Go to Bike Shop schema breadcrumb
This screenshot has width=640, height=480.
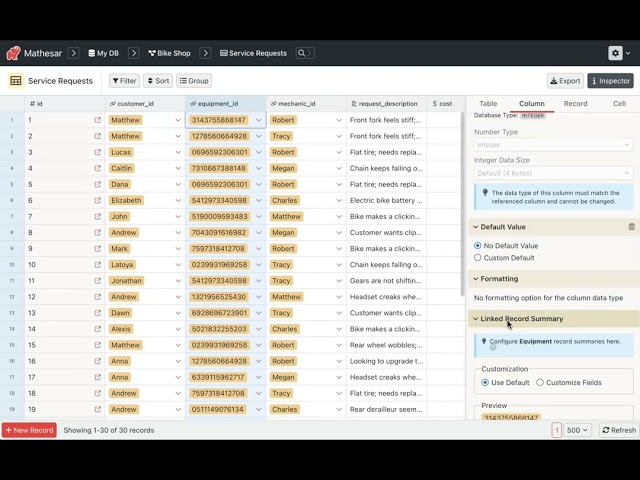tap(169, 53)
